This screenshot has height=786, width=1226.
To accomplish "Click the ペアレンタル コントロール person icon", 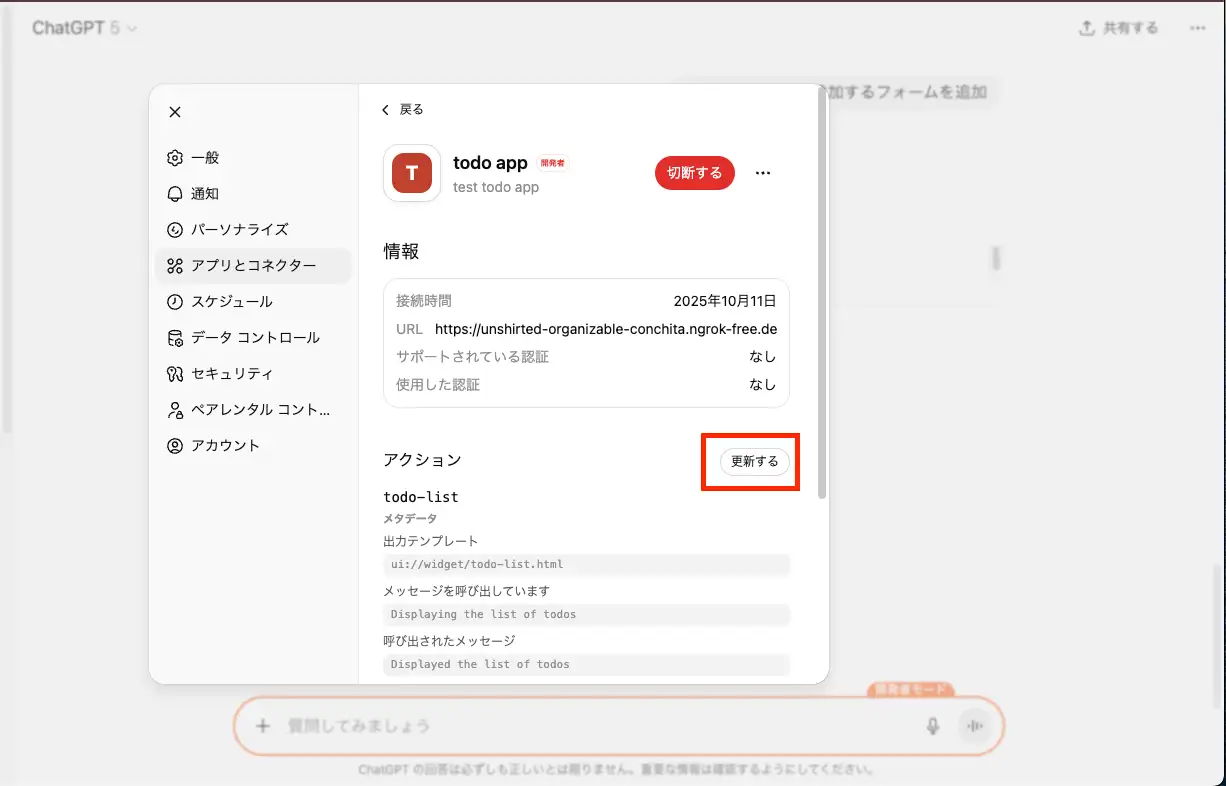I will (175, 410).
